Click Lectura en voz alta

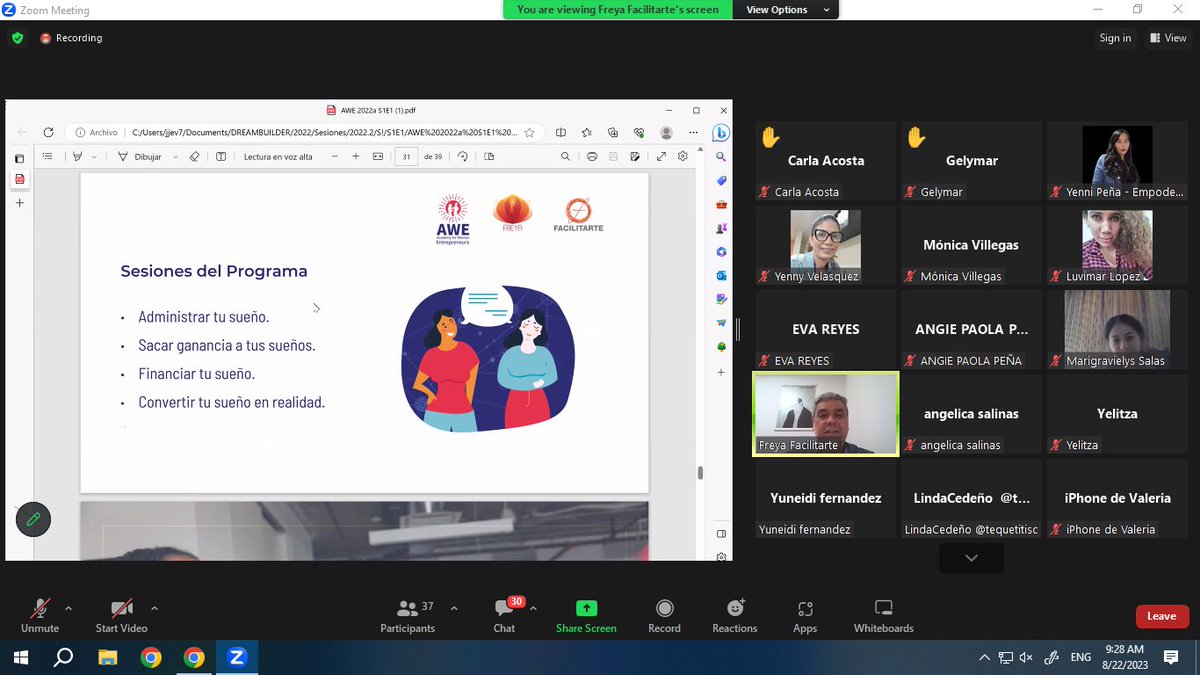point(278,156)
